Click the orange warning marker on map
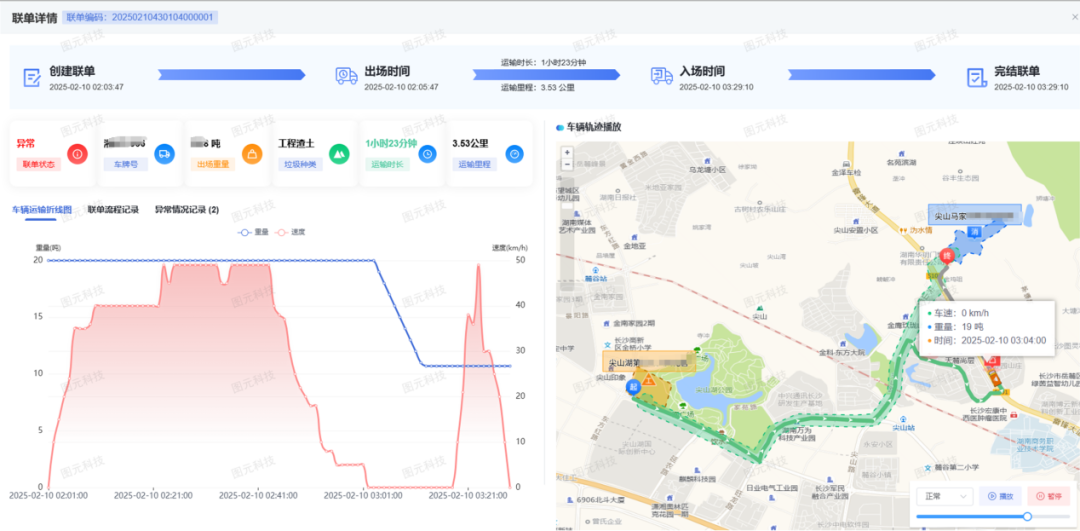The image size is (1080, 531). pos(649,380)
